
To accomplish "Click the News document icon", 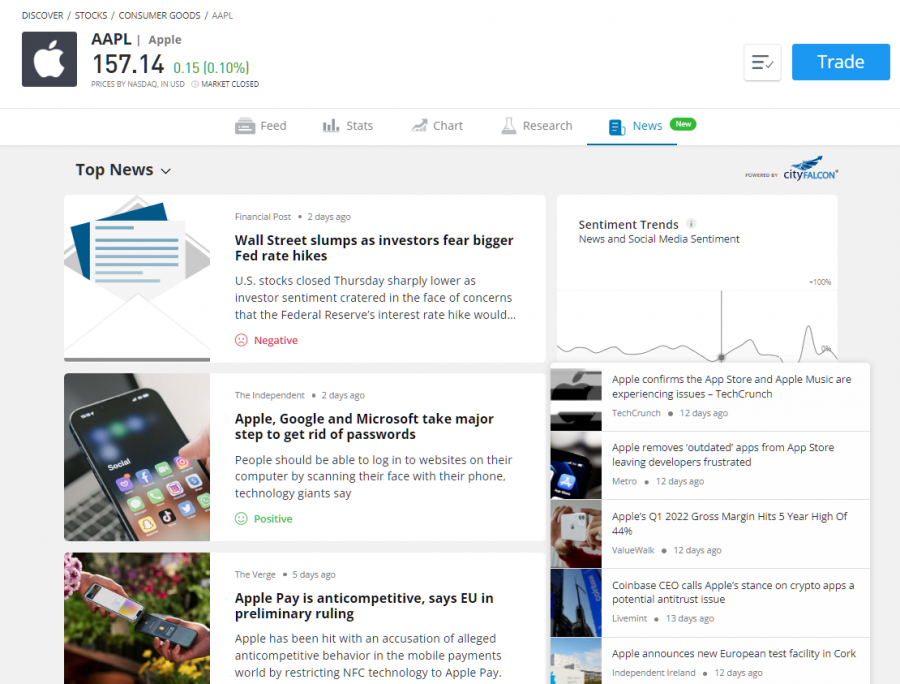I will [617, 127].
